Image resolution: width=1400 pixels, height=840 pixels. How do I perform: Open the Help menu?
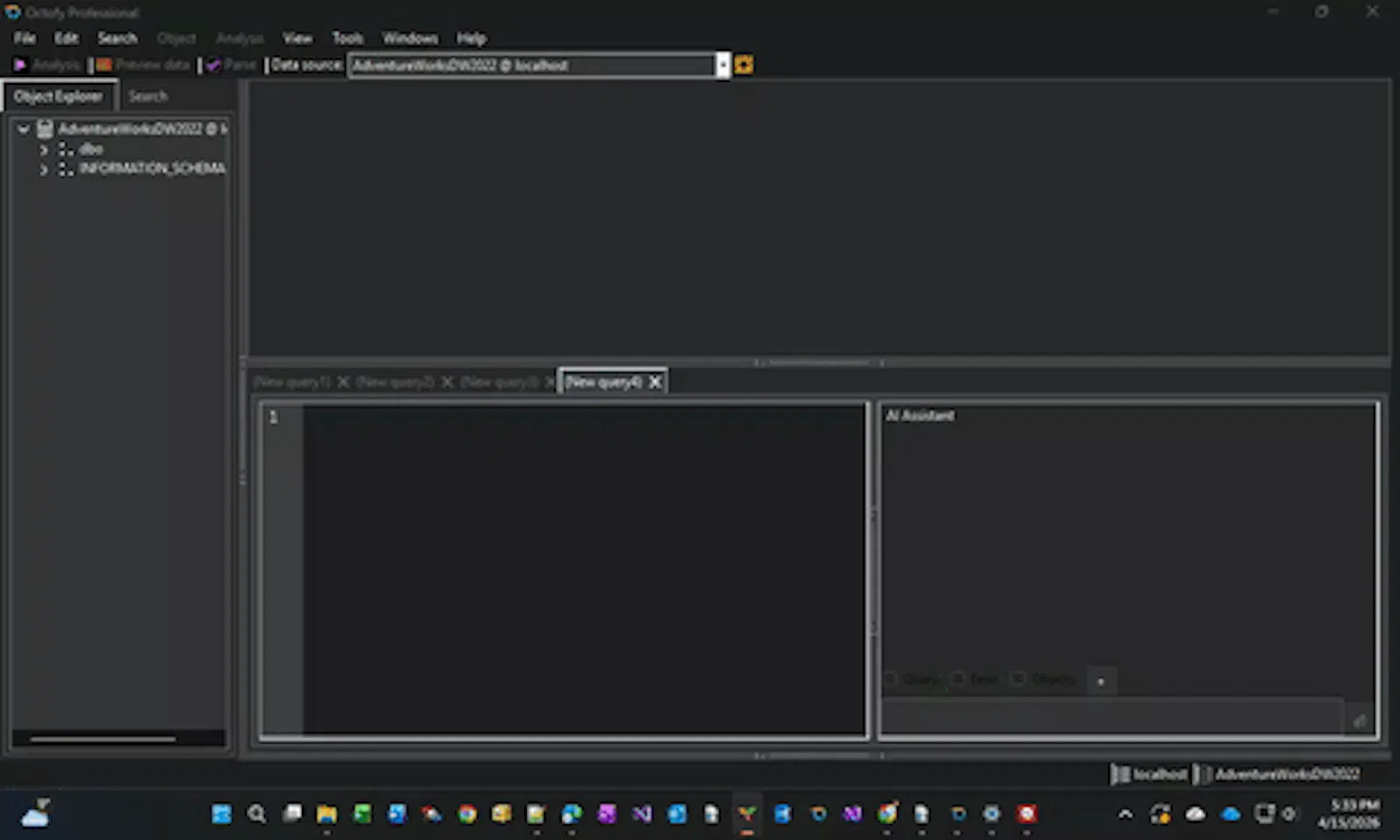(x=471, y=38)
